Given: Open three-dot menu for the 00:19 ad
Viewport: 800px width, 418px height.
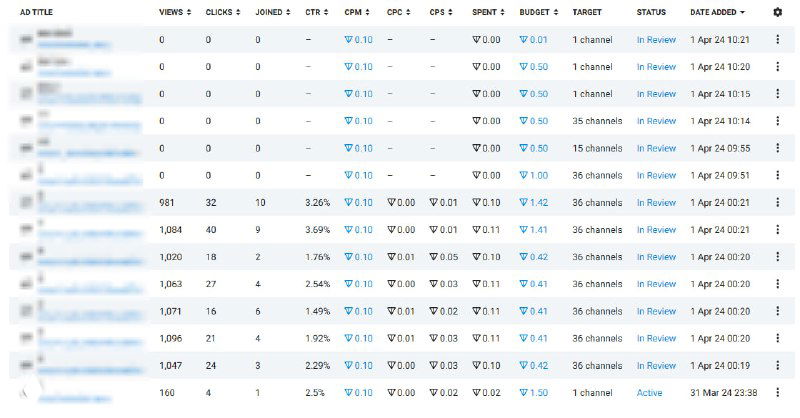Looking at the screenshot, I should click(778, 366).
